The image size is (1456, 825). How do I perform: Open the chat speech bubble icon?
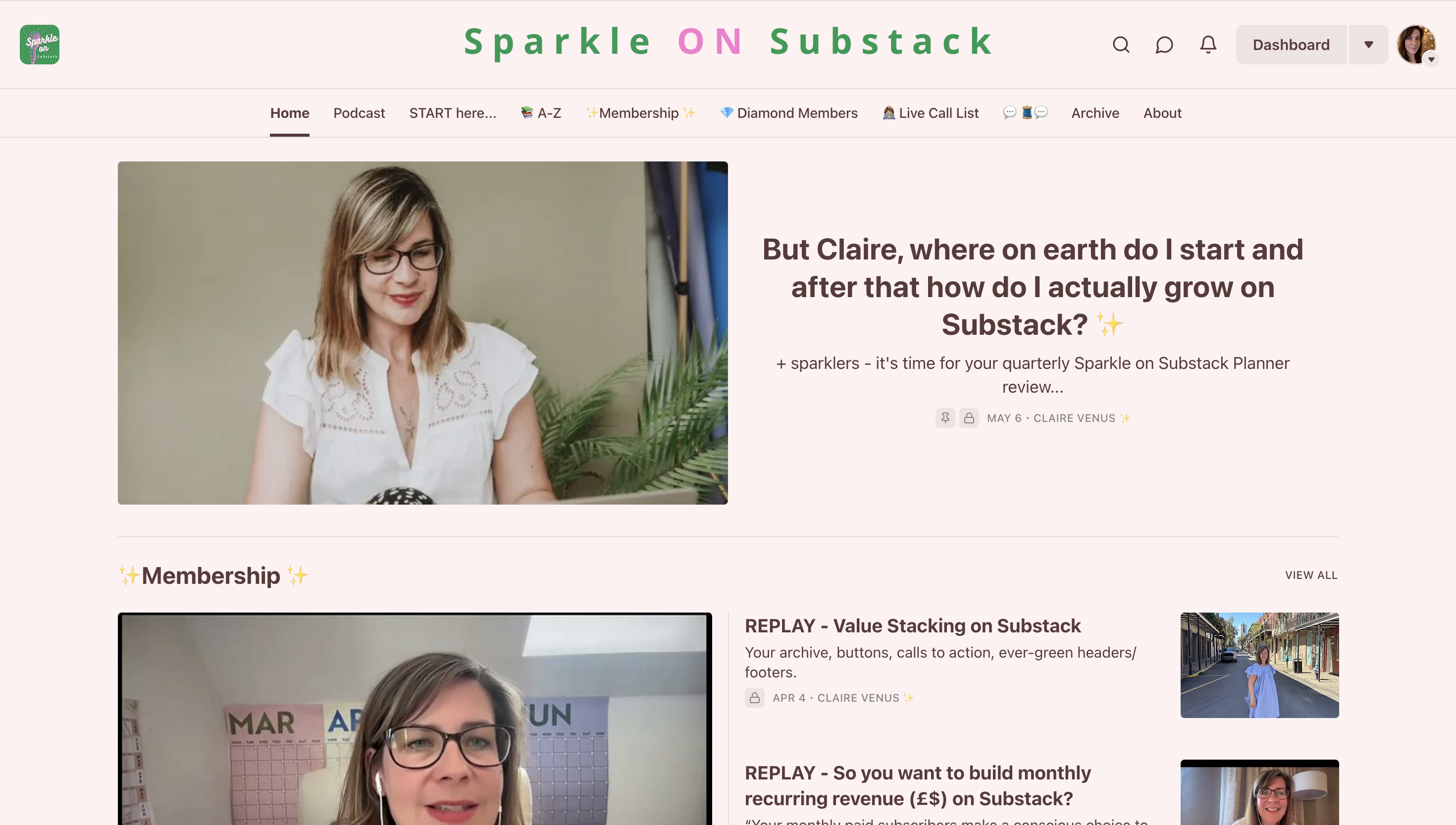pos(1164,44)
